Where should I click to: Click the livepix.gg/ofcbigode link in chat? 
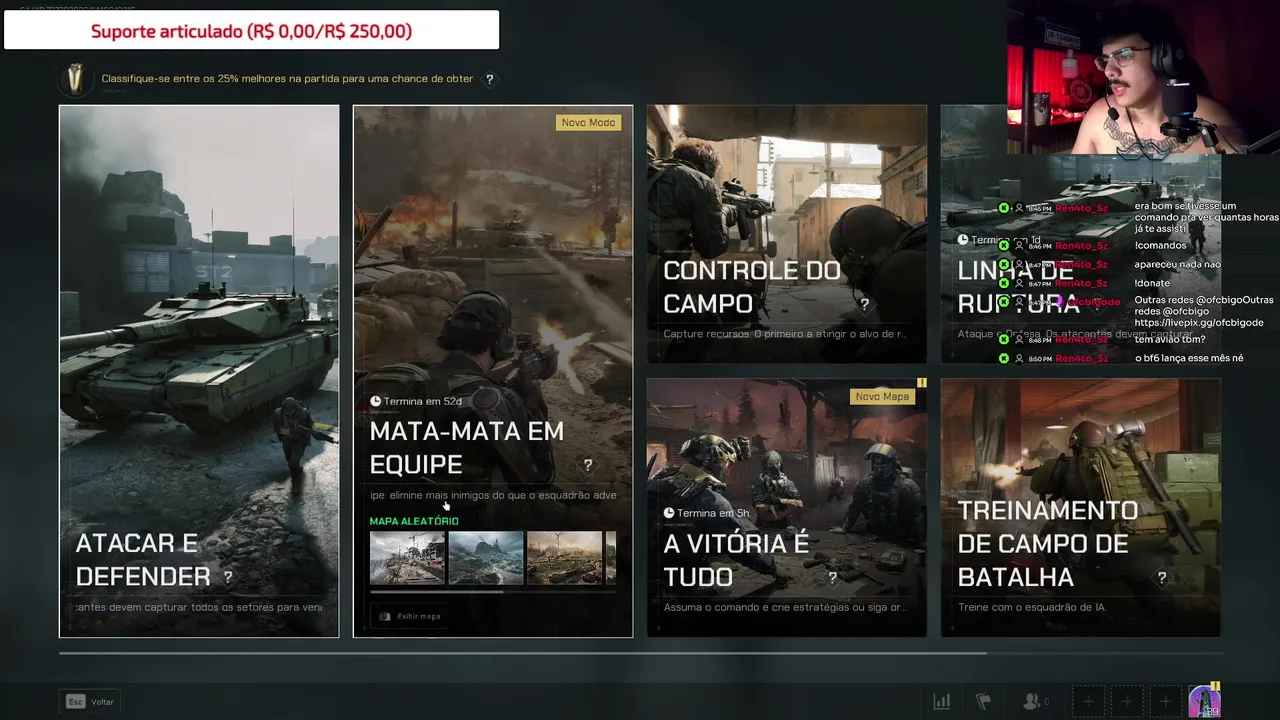point(1198,323)
